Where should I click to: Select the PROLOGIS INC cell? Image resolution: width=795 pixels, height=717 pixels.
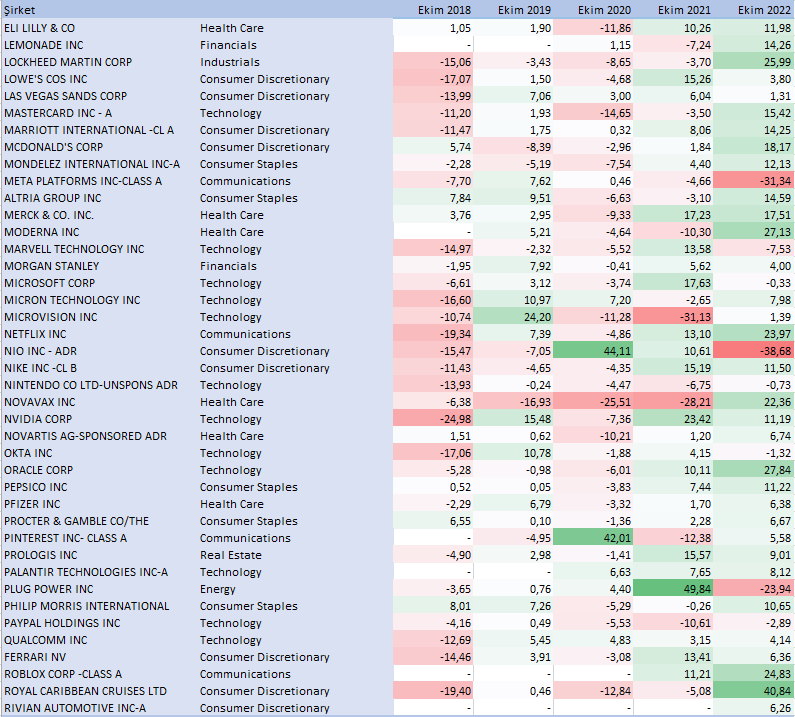[41, 555]
